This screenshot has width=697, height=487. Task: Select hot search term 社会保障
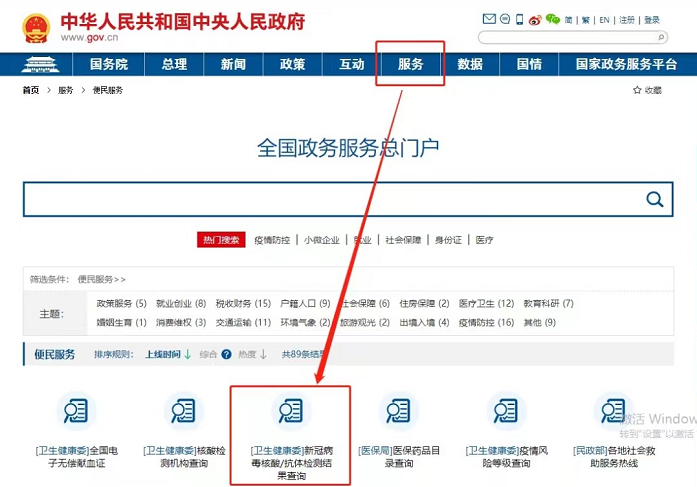tap(403, 240)
